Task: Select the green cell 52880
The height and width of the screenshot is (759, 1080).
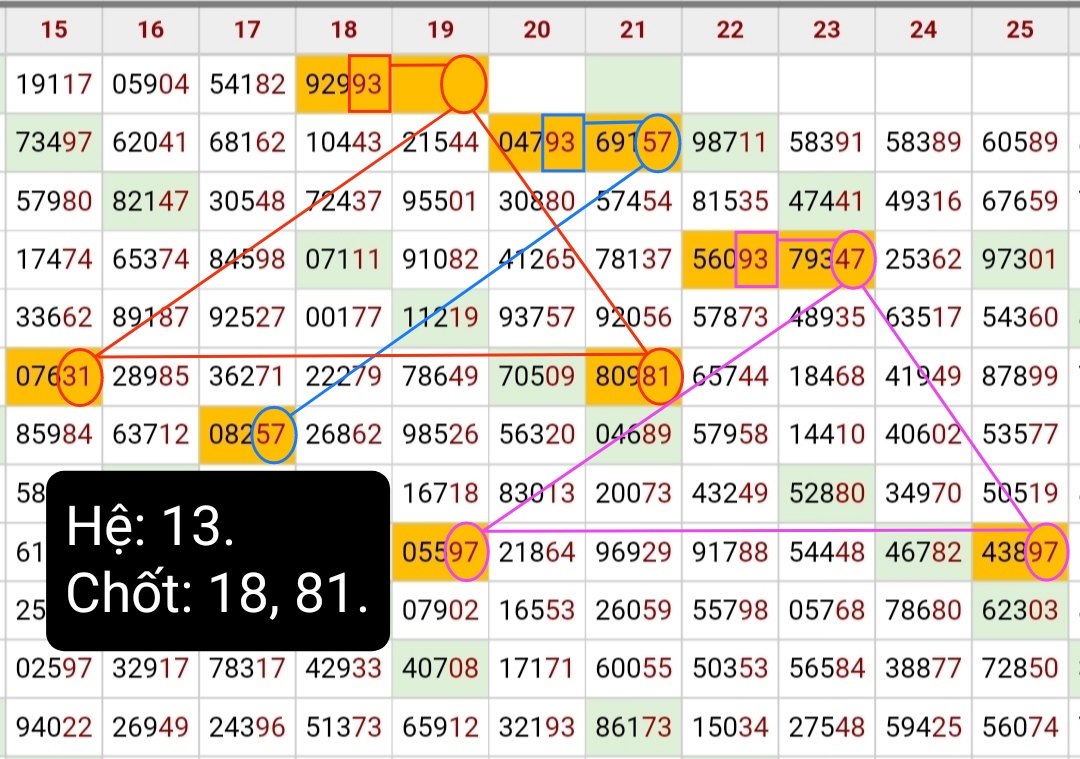Action: (x=827, y=493)
